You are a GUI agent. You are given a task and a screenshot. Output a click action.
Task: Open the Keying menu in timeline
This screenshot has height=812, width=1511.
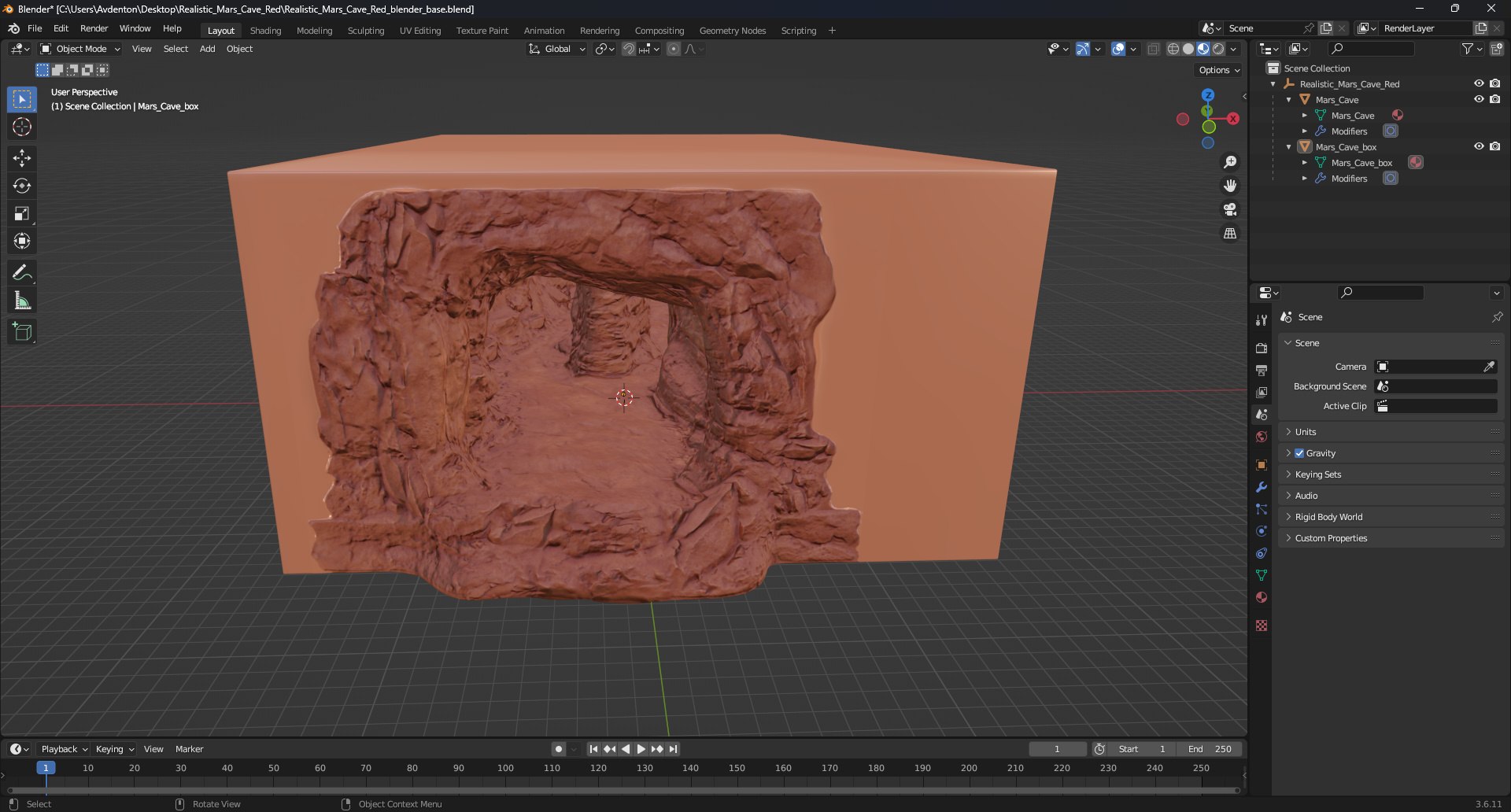[114, 749]
